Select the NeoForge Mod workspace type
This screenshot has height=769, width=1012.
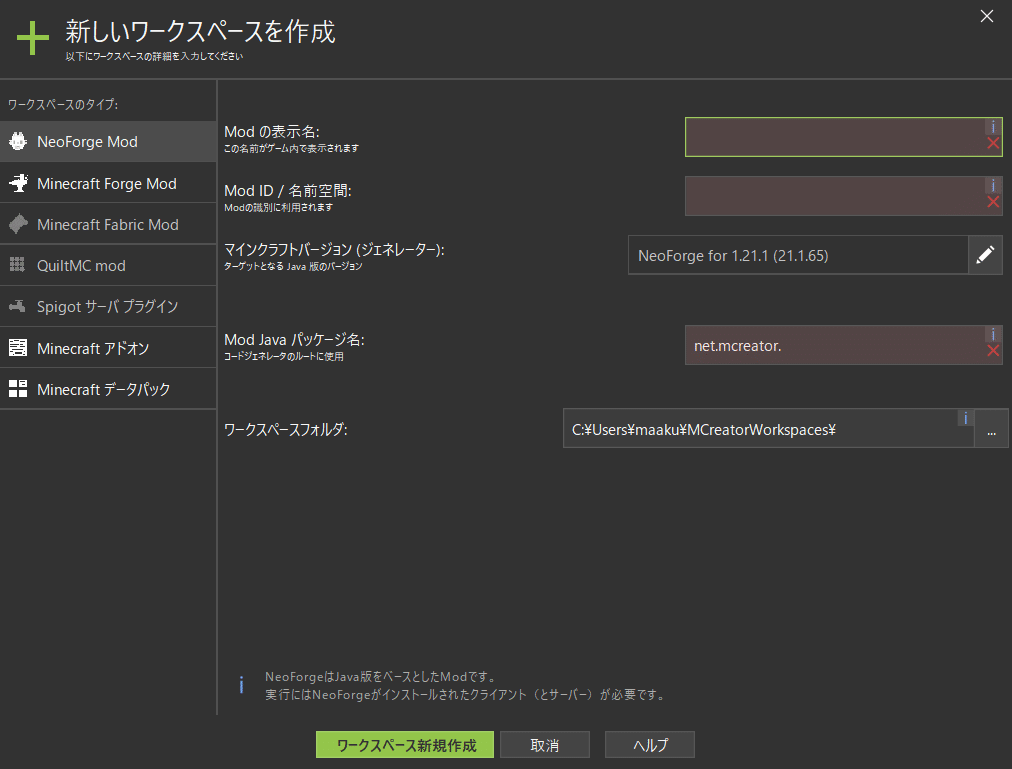point(108,141)
